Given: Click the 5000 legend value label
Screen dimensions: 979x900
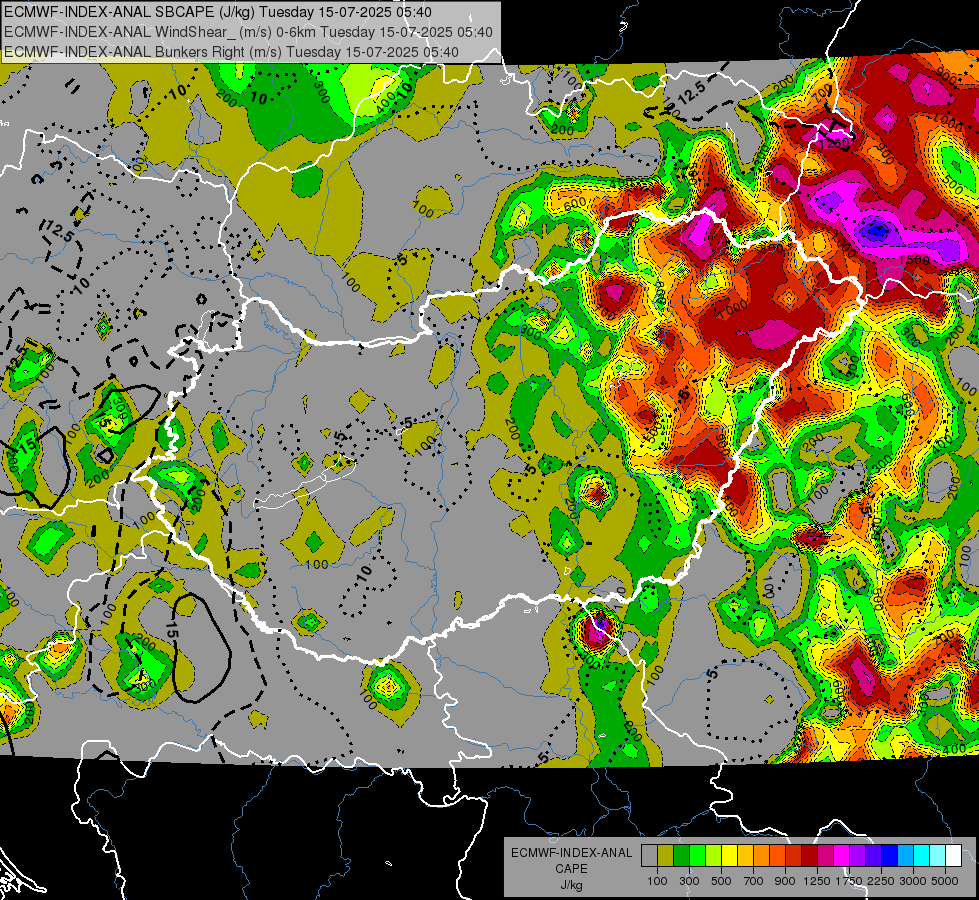Looking at the screenshot, I should tap(945, 881).
